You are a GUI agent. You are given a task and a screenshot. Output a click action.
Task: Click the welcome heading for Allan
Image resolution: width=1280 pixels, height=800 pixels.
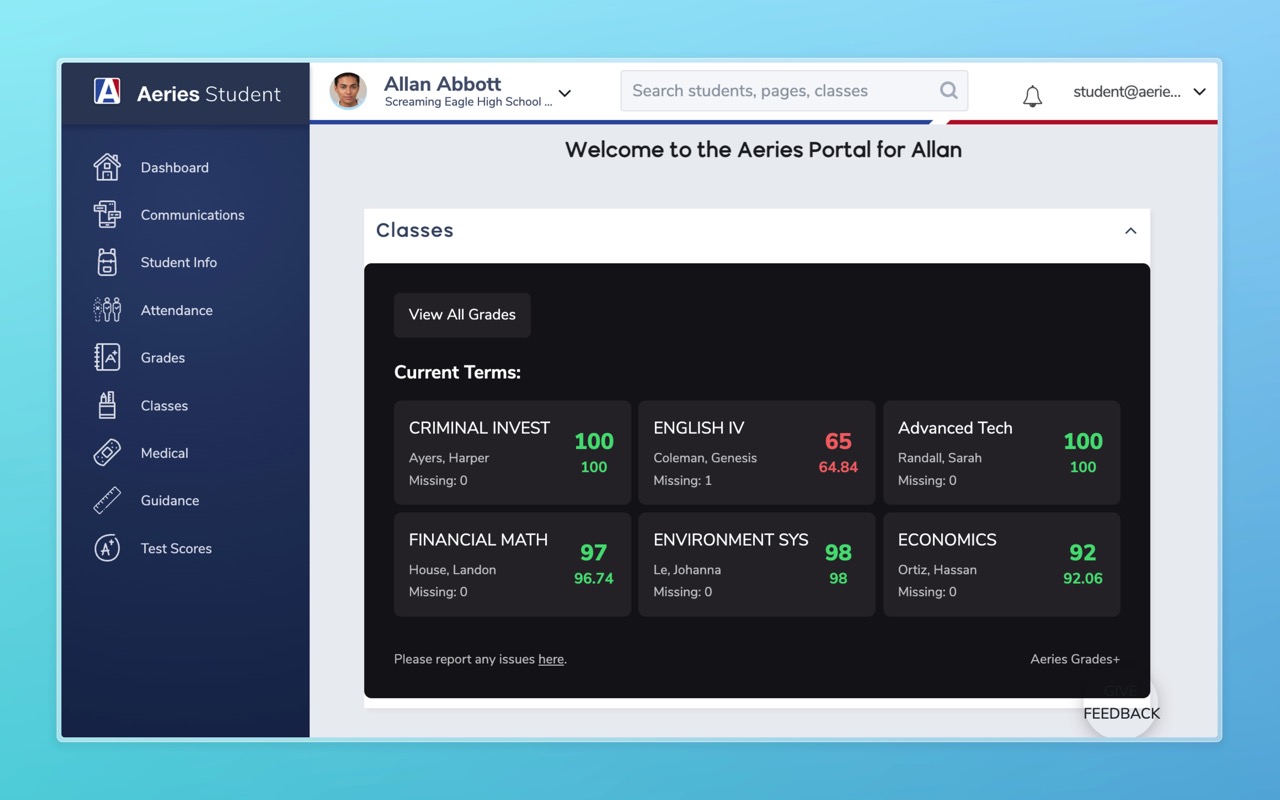(x=763, y=150)
